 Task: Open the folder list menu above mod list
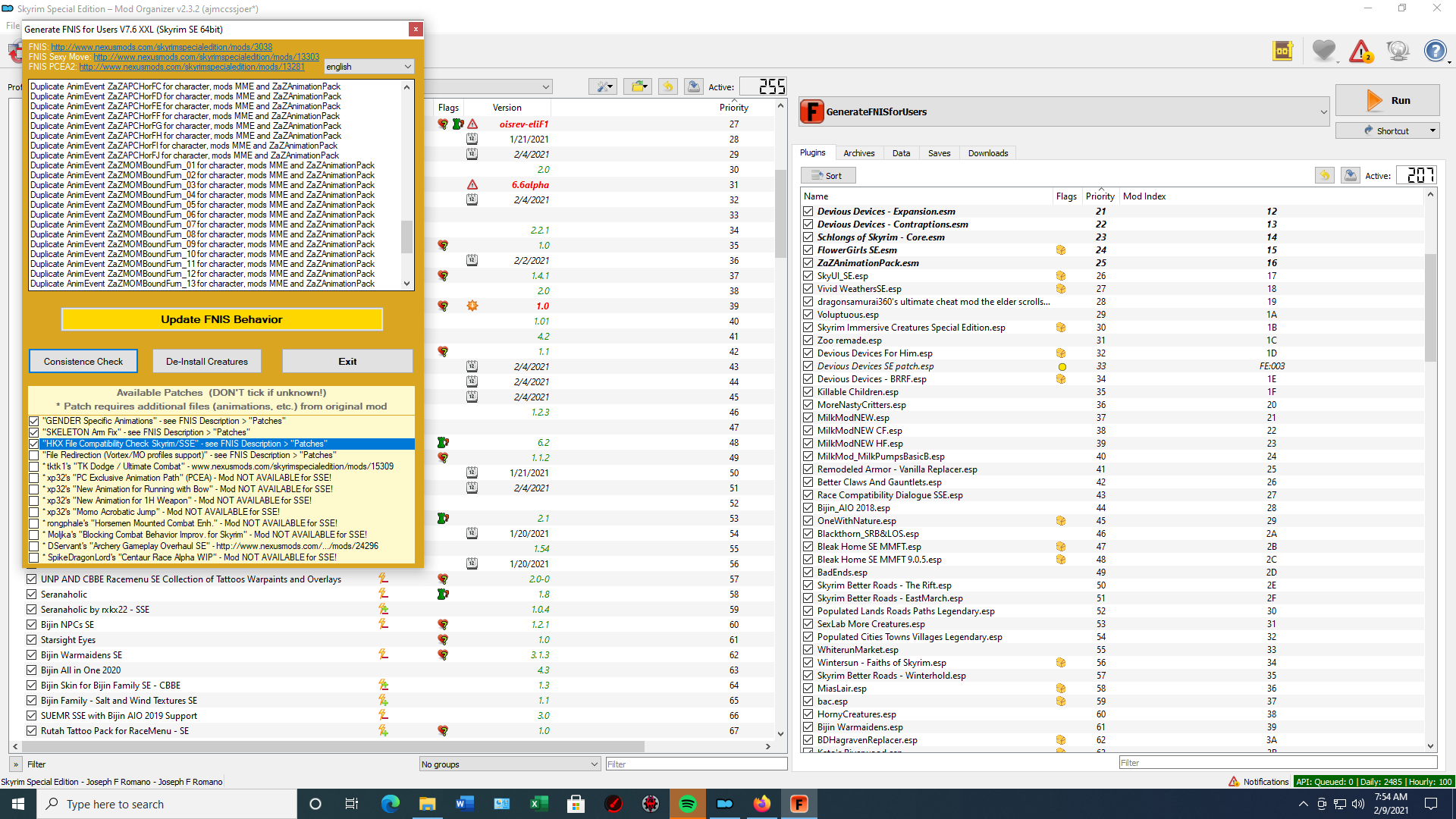(638, 87)
